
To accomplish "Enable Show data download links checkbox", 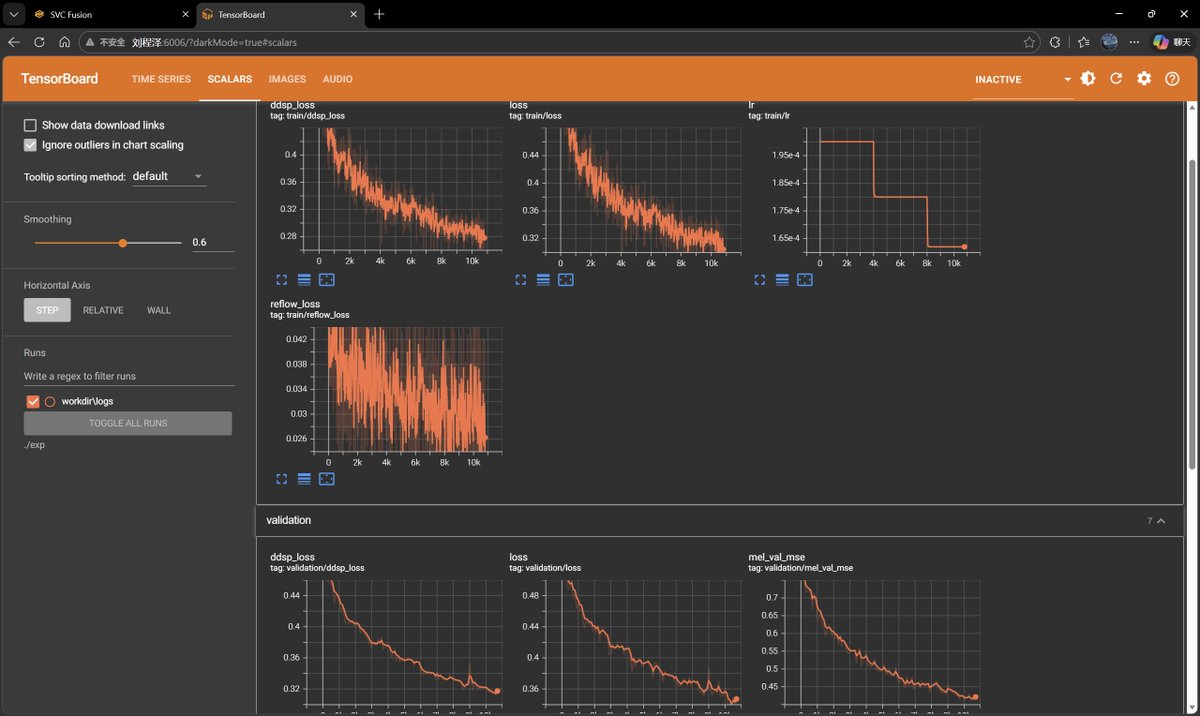I will [30, 125].
